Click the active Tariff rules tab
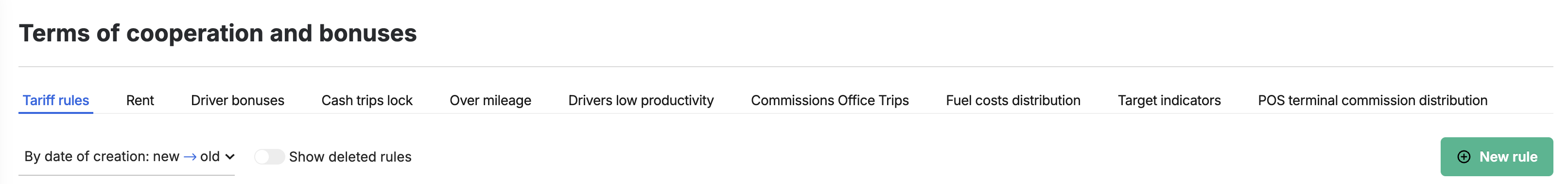The height and width of the screenshot is (184, 1568). pos(56,100)
